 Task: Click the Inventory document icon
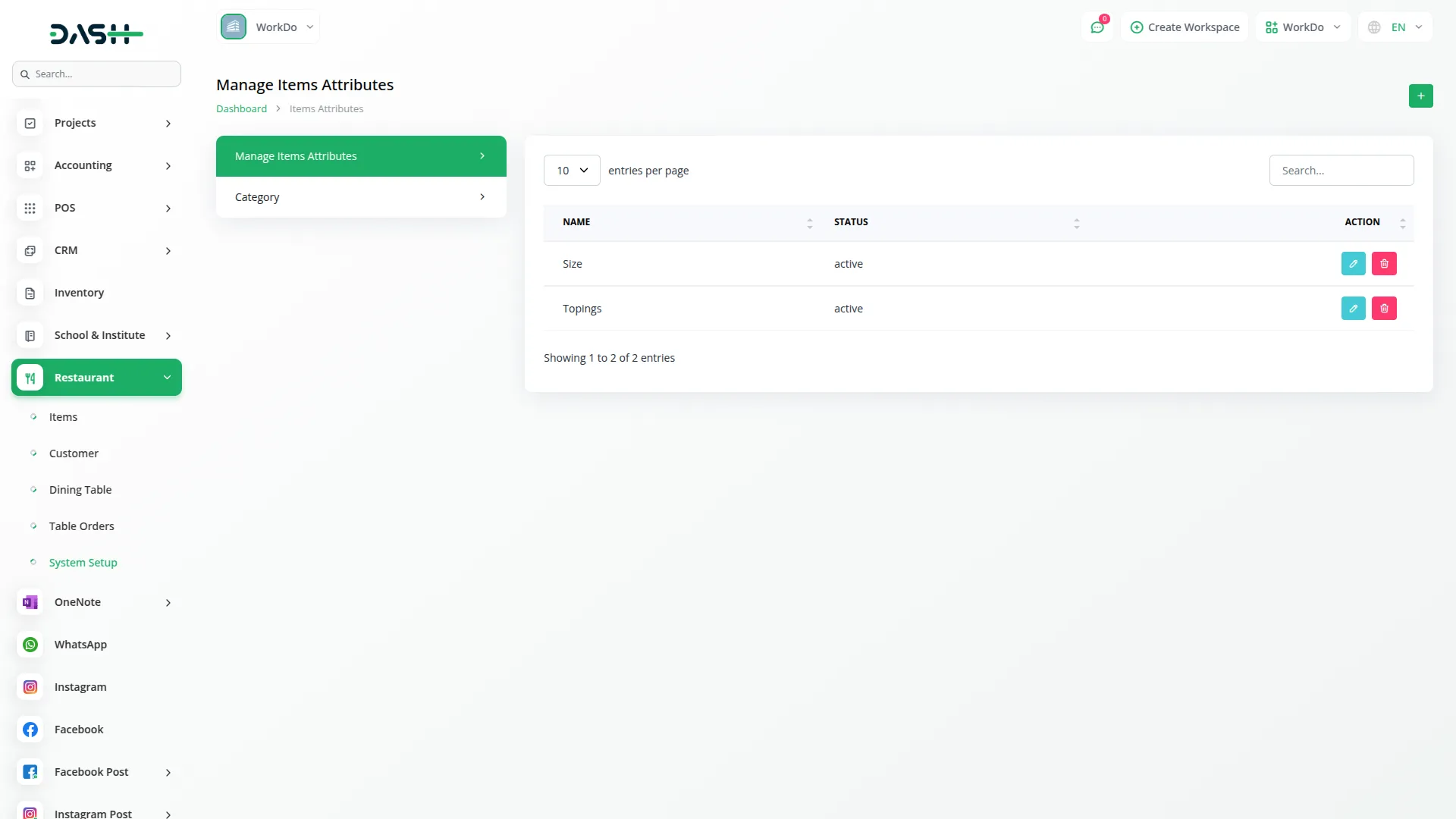30,293
